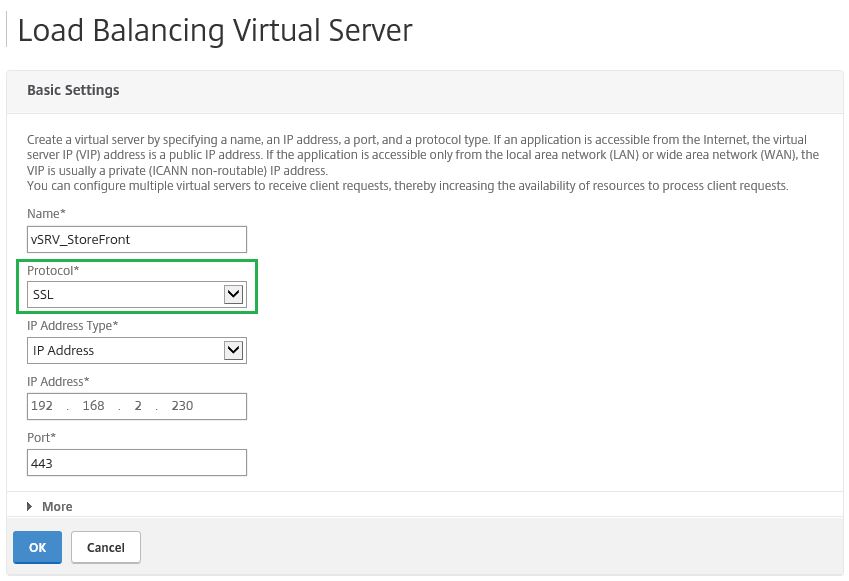Select IP Address in the type combo box

[x=120, y=350]
